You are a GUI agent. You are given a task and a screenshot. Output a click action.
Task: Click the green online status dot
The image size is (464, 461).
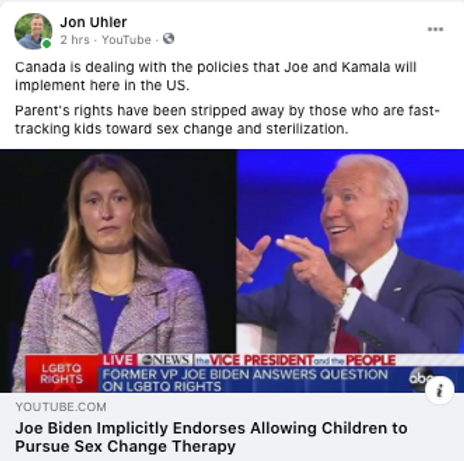(47, 44)
